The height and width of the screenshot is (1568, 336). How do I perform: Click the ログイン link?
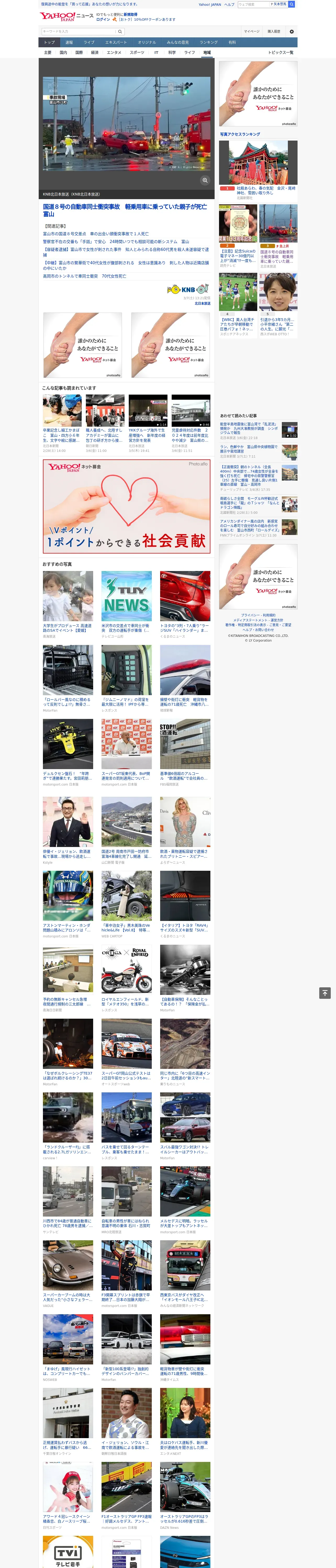(103, 20)
